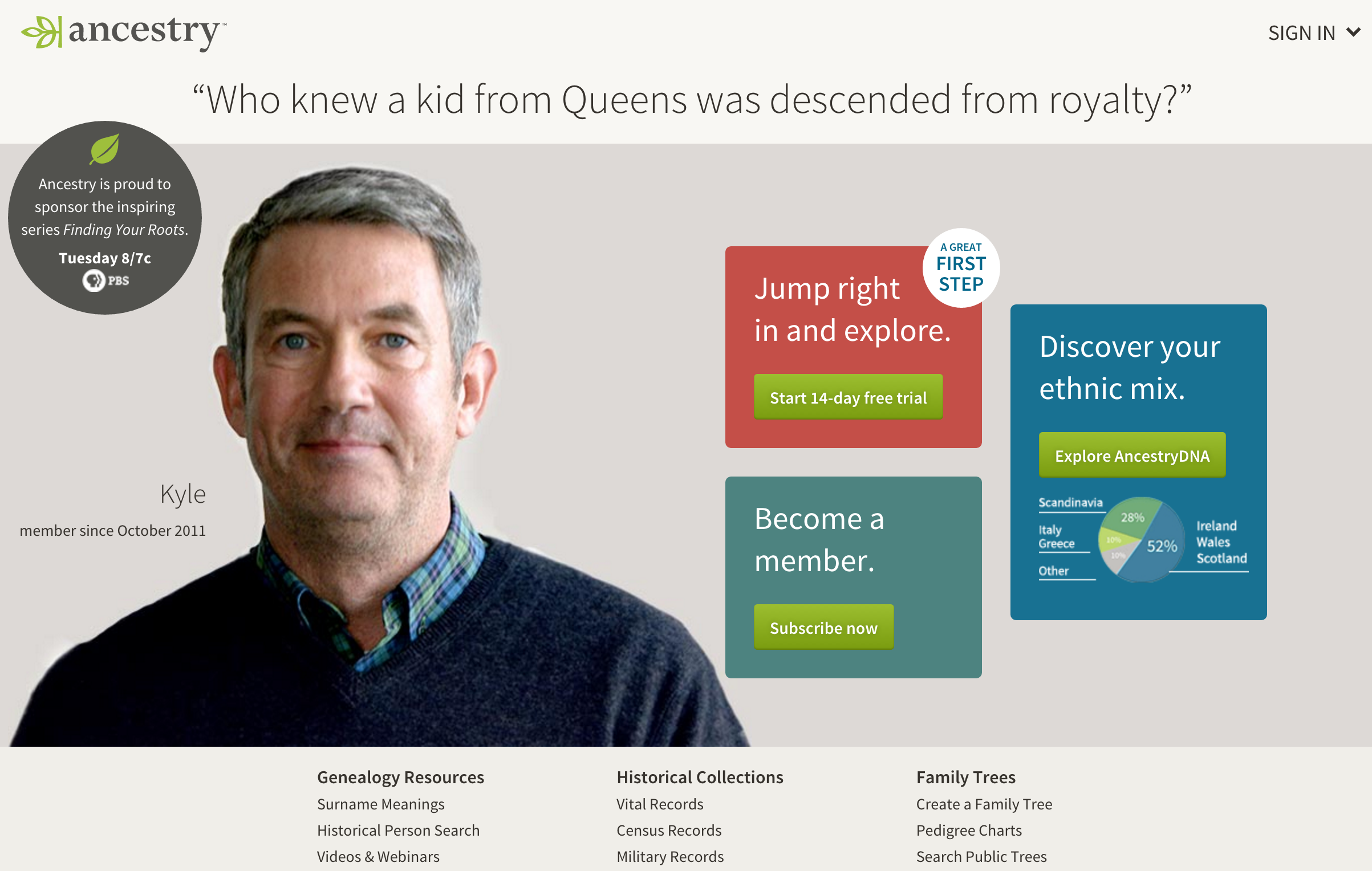The image size is (1372, 871).
Task: Click the Ireland Wales Scotland chart label
Action: 1221,542
